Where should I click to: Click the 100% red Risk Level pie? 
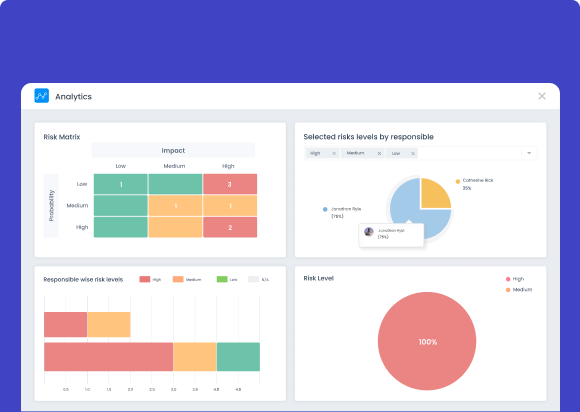(427, 341)
